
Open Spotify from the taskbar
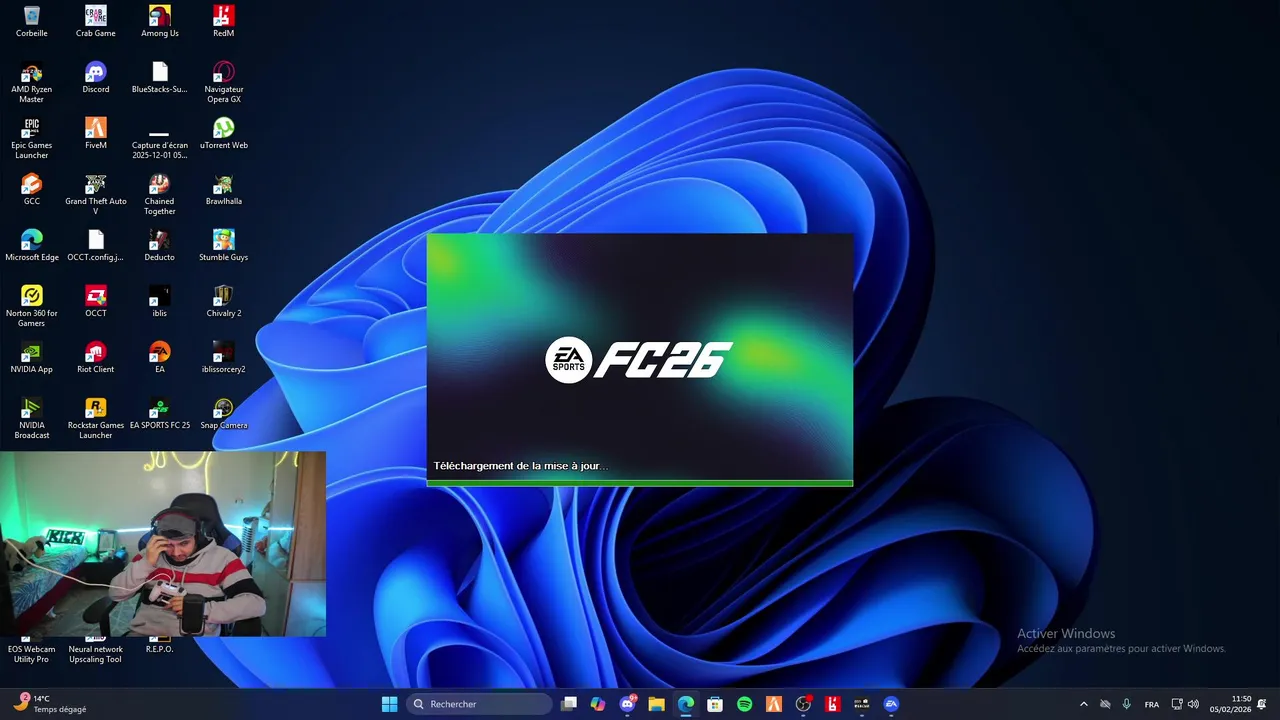pyautogui.click(x=744, y=704)
